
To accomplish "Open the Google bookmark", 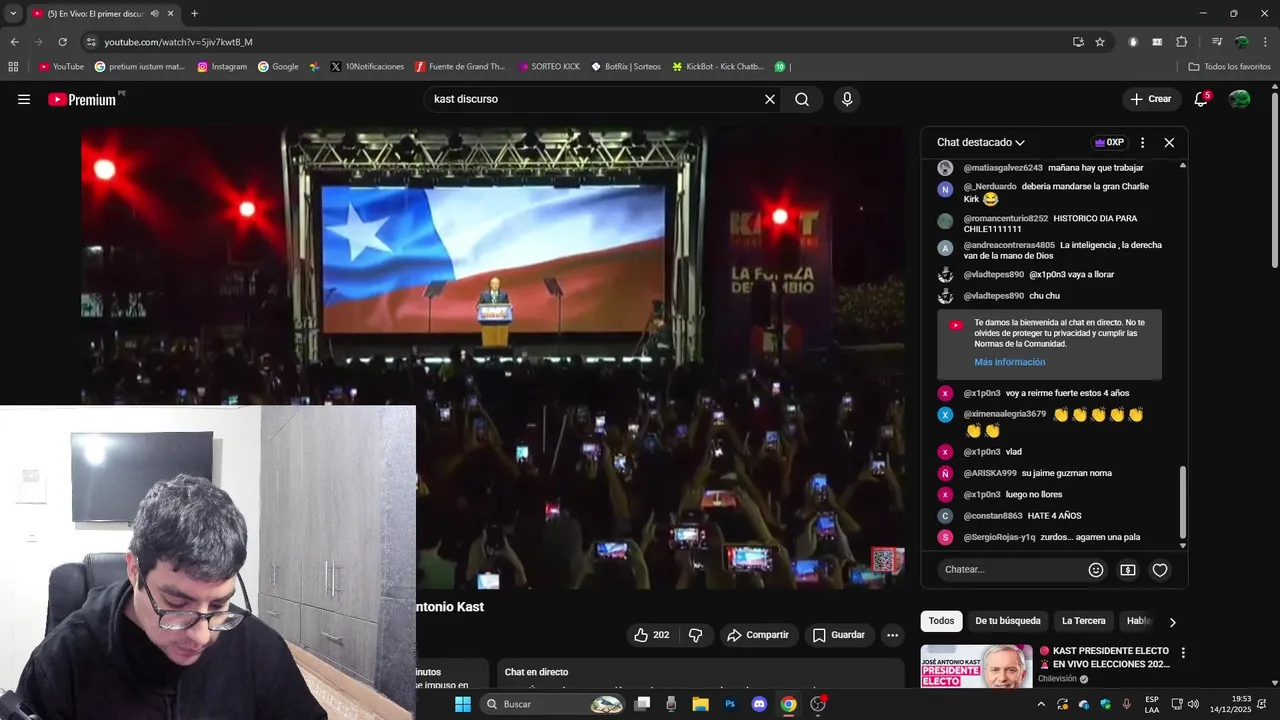I will tap(278, 67).
